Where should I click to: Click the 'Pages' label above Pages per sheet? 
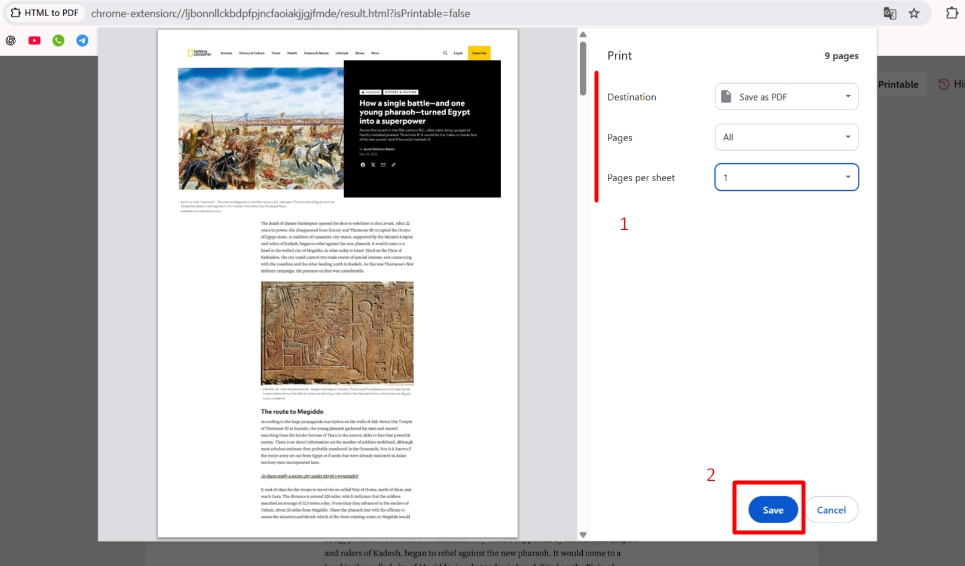[620, 137]
